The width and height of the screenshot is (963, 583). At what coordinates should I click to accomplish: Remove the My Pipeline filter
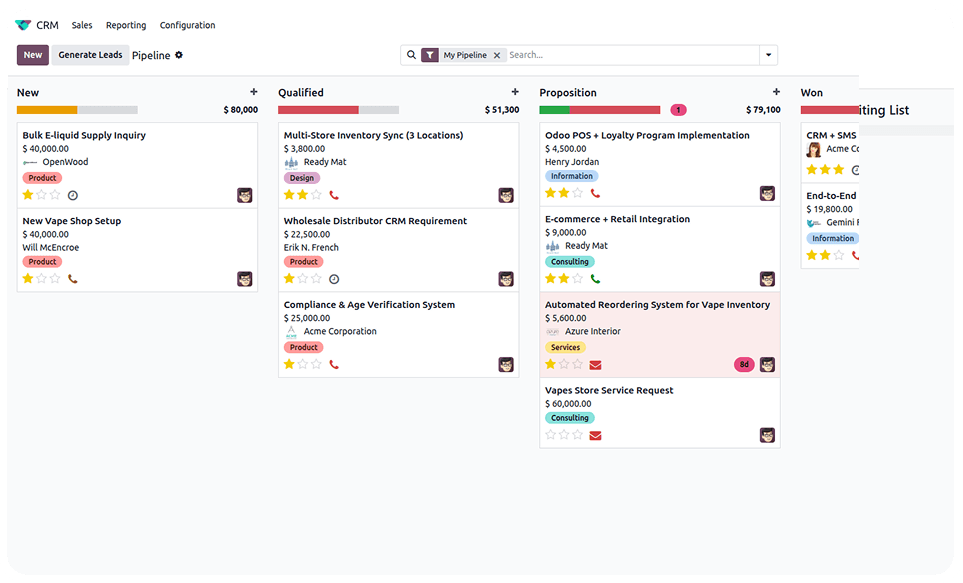pos(497,55)
